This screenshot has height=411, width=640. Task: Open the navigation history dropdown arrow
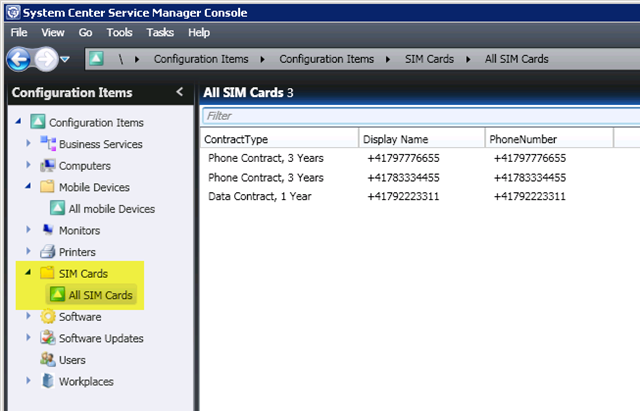tap(65, 59)
